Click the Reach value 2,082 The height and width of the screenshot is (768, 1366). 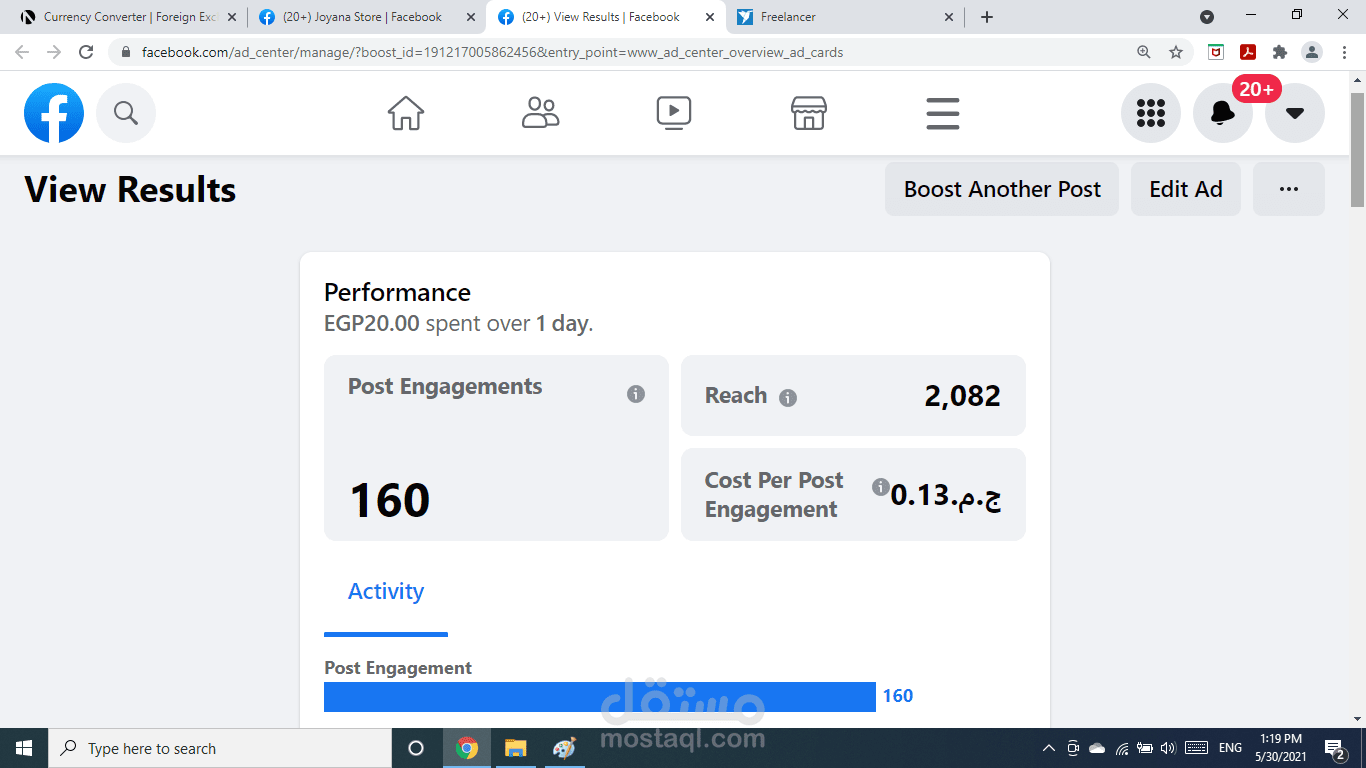(962, 396)
